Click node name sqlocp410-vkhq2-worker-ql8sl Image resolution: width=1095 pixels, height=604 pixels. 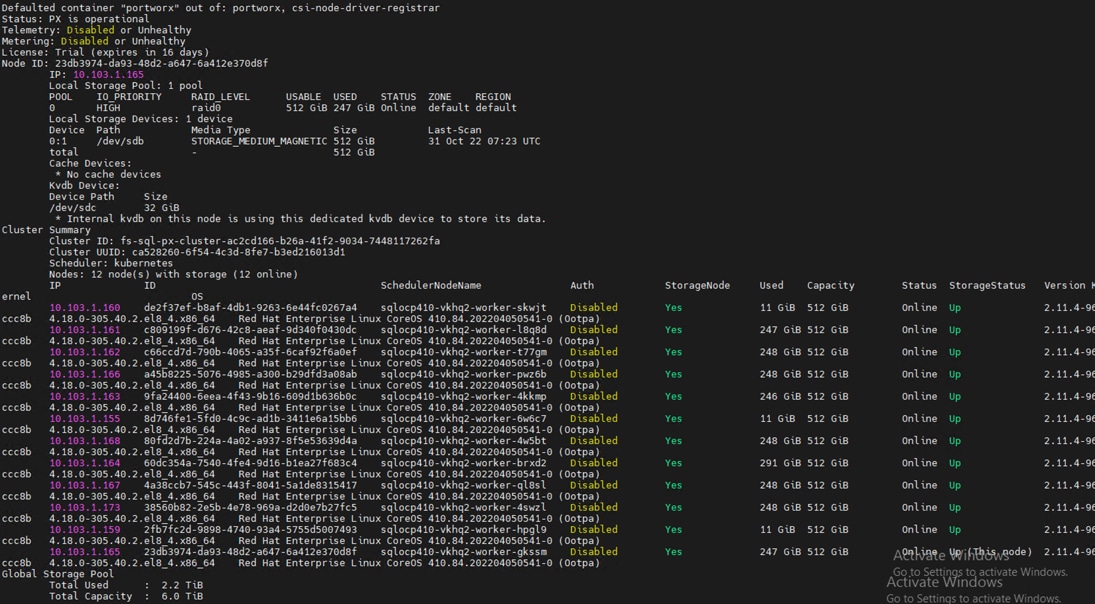coord(464,485)
